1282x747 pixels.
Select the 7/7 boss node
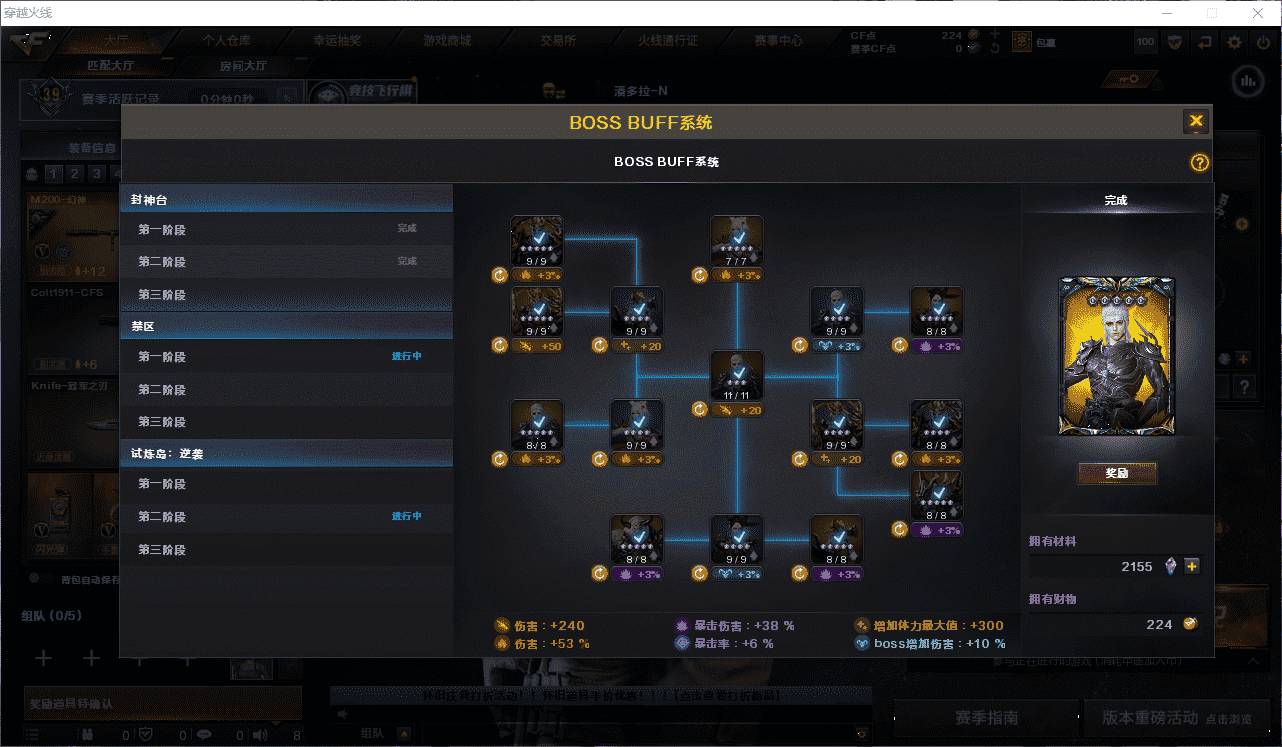[x=737, y=240]
